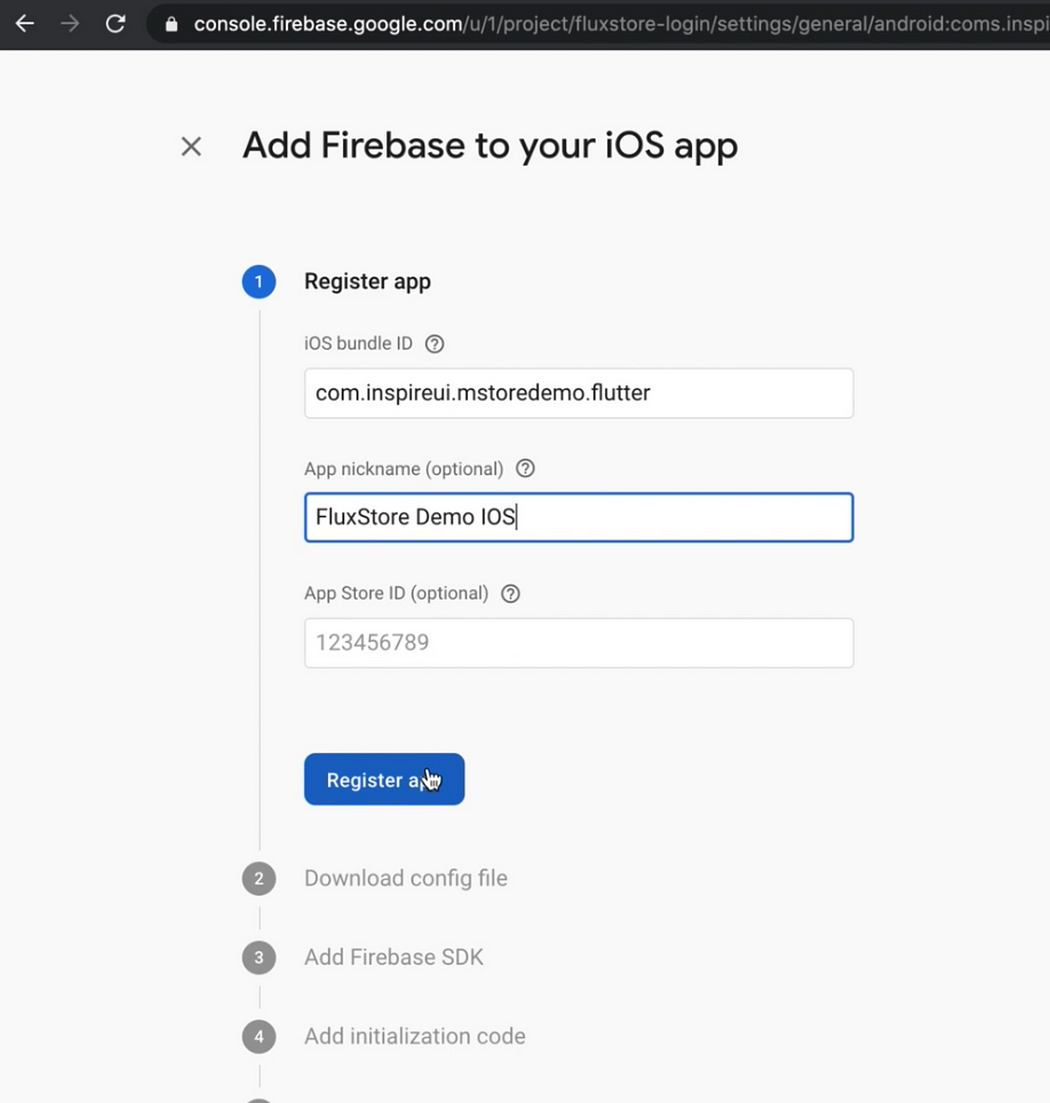The width and height of the screenshot is (1050, 1103).
Task: Click into the App nickname field
Action: pos(578,518)
